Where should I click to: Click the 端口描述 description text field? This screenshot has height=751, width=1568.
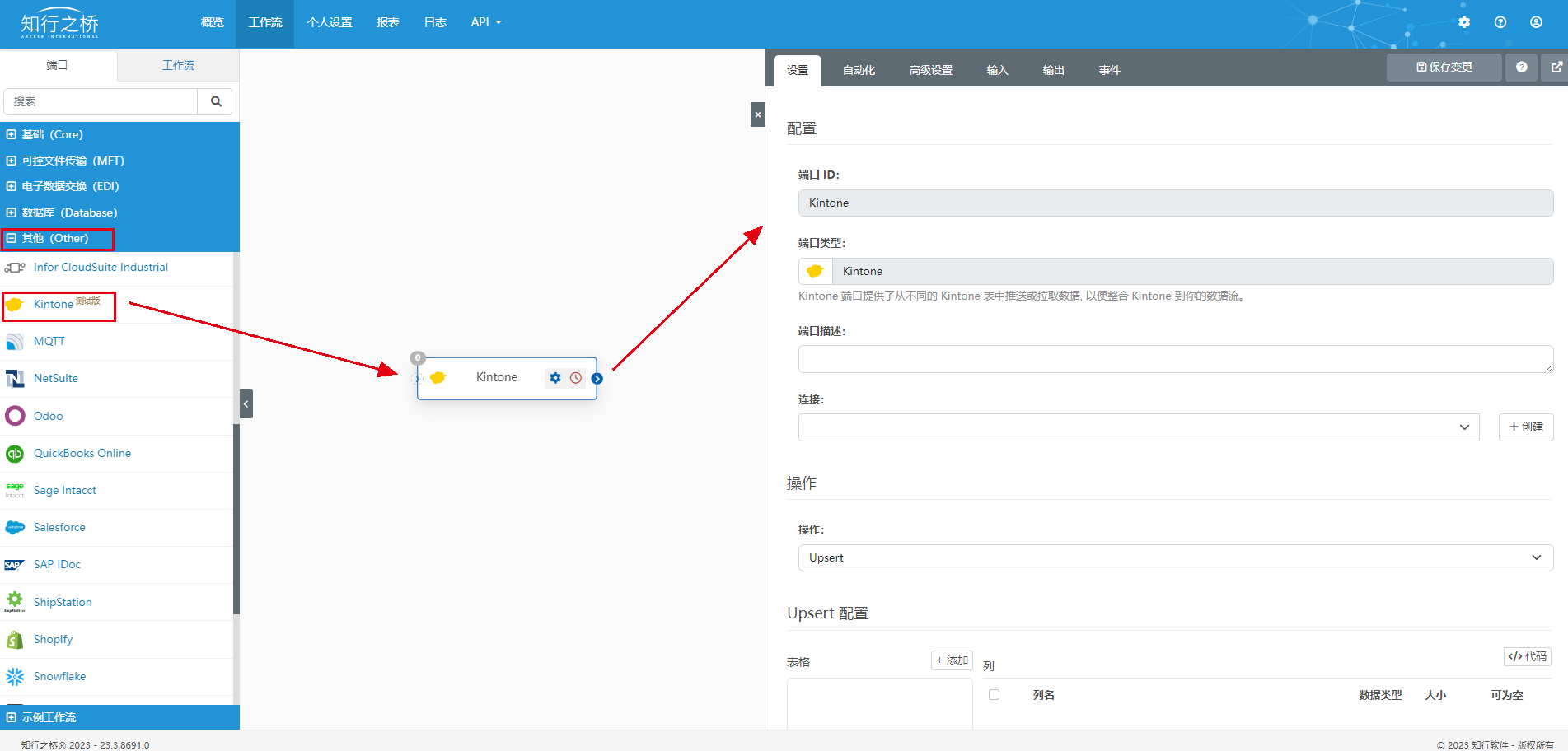(1175, 359)
